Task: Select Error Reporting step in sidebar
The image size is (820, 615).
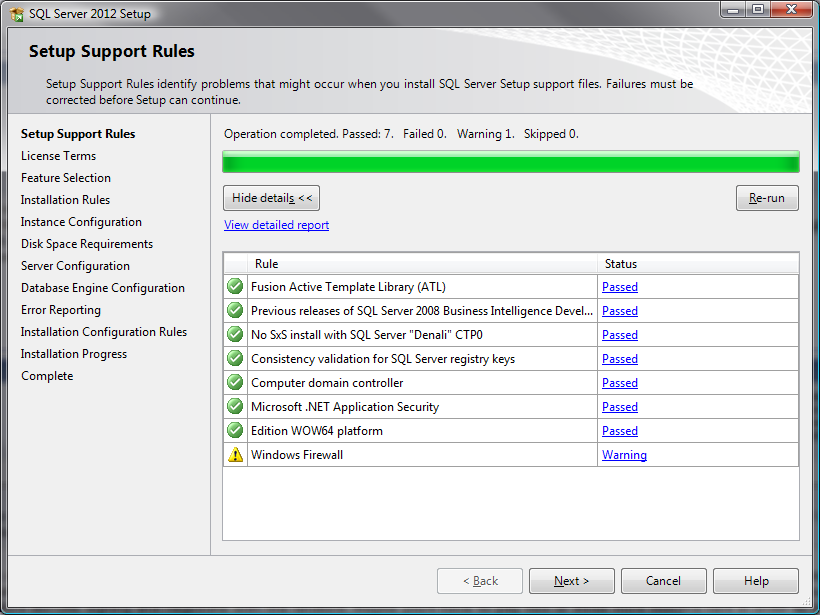Action: pos(61,310)
